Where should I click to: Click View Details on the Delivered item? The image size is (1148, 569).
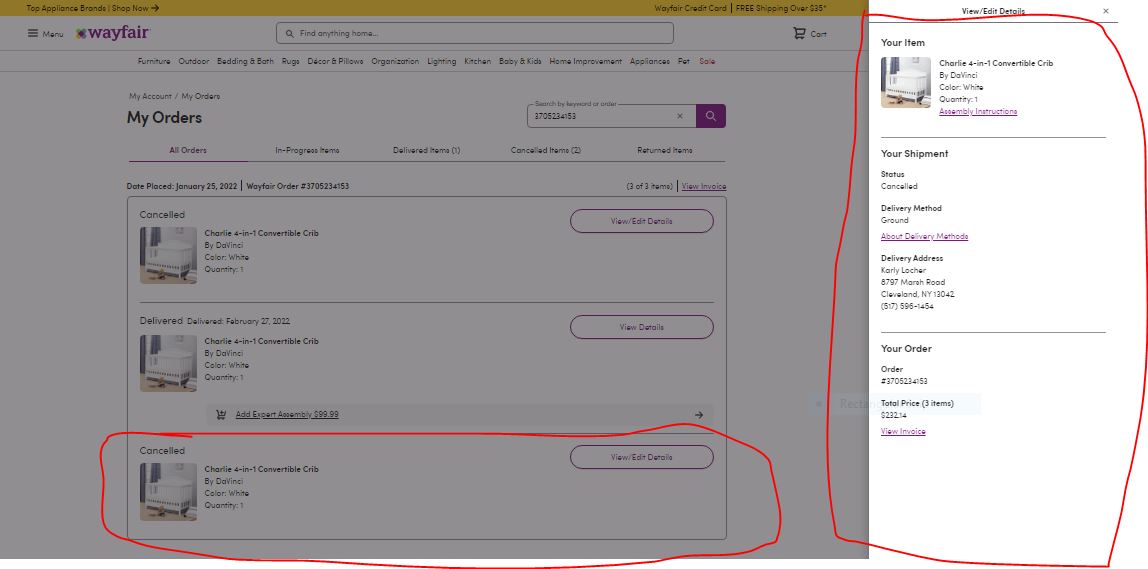(641, 327)
